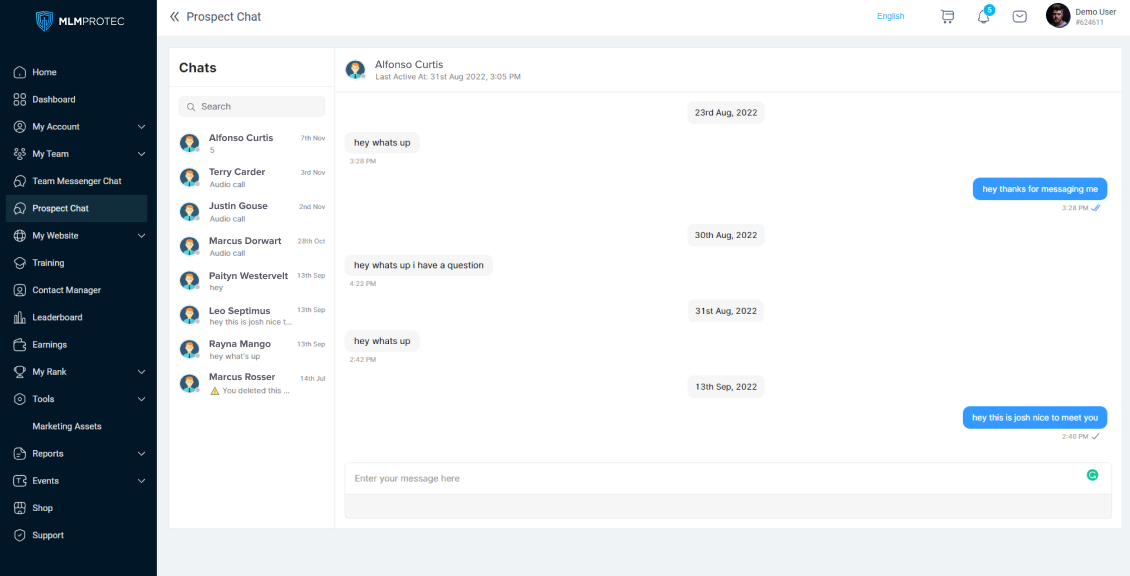
Task: Click the Demo User profile avatar
Action: [x=1058, y=16]
